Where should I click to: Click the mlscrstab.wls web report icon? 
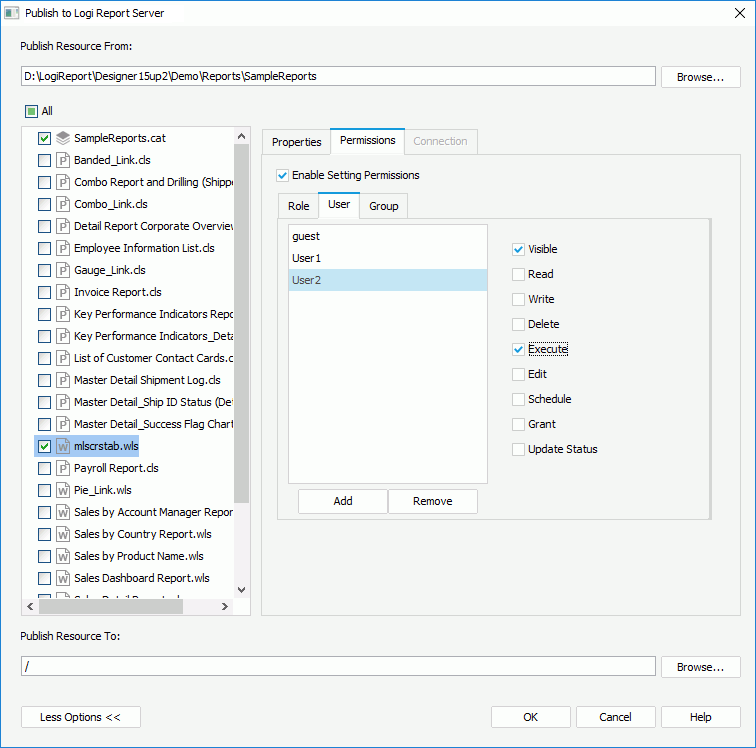62,446
